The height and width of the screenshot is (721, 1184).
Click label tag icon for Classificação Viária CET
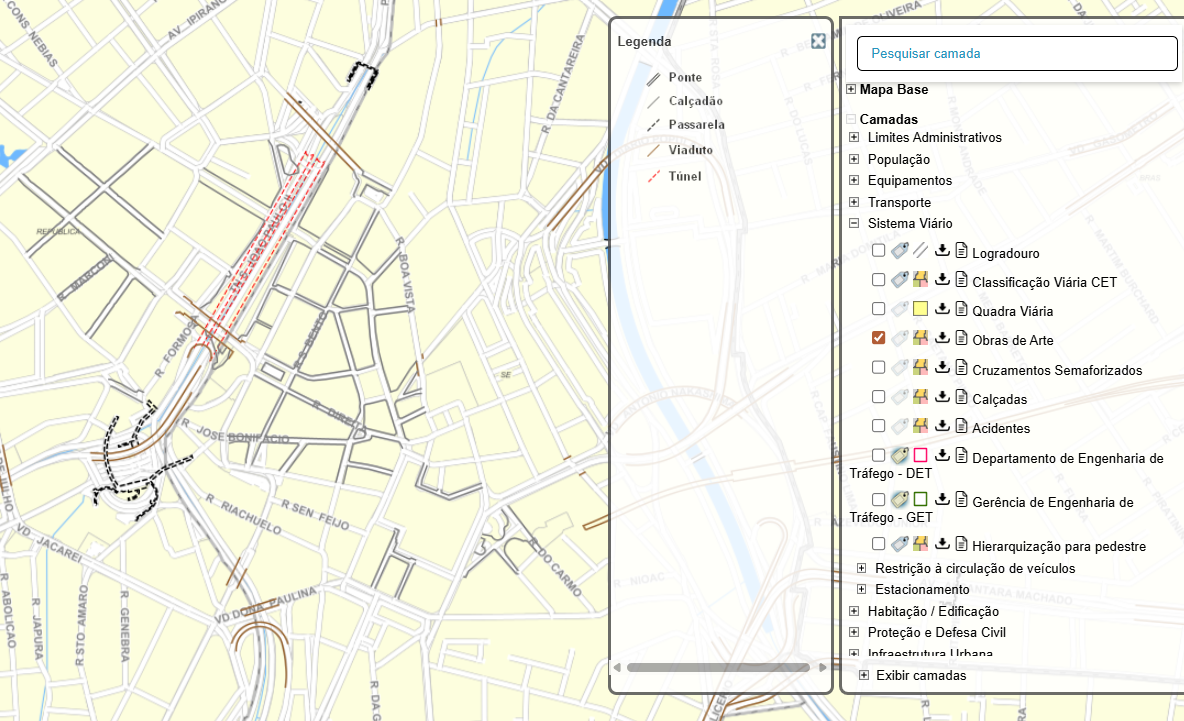point(900,280)
